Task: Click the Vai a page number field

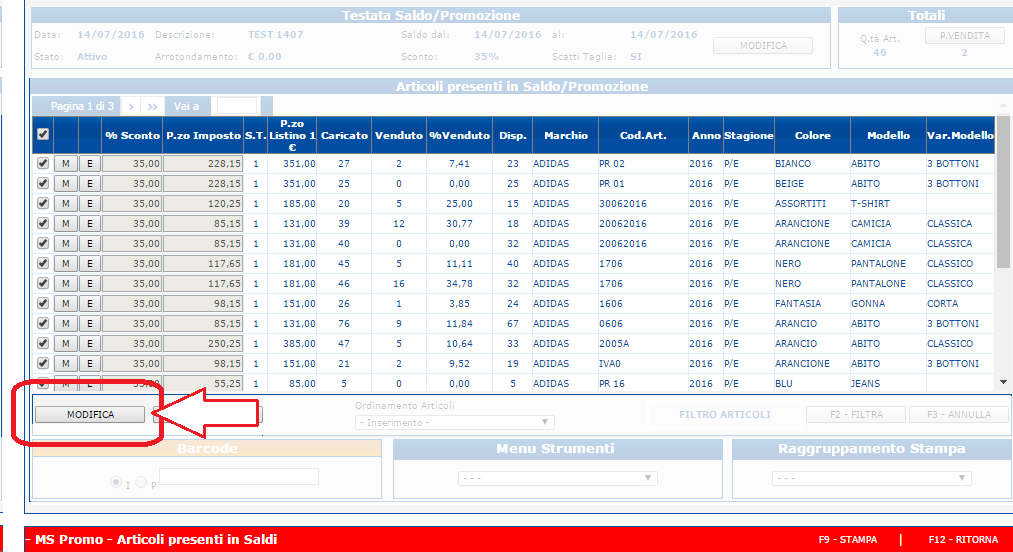Action: click(236, 105)
